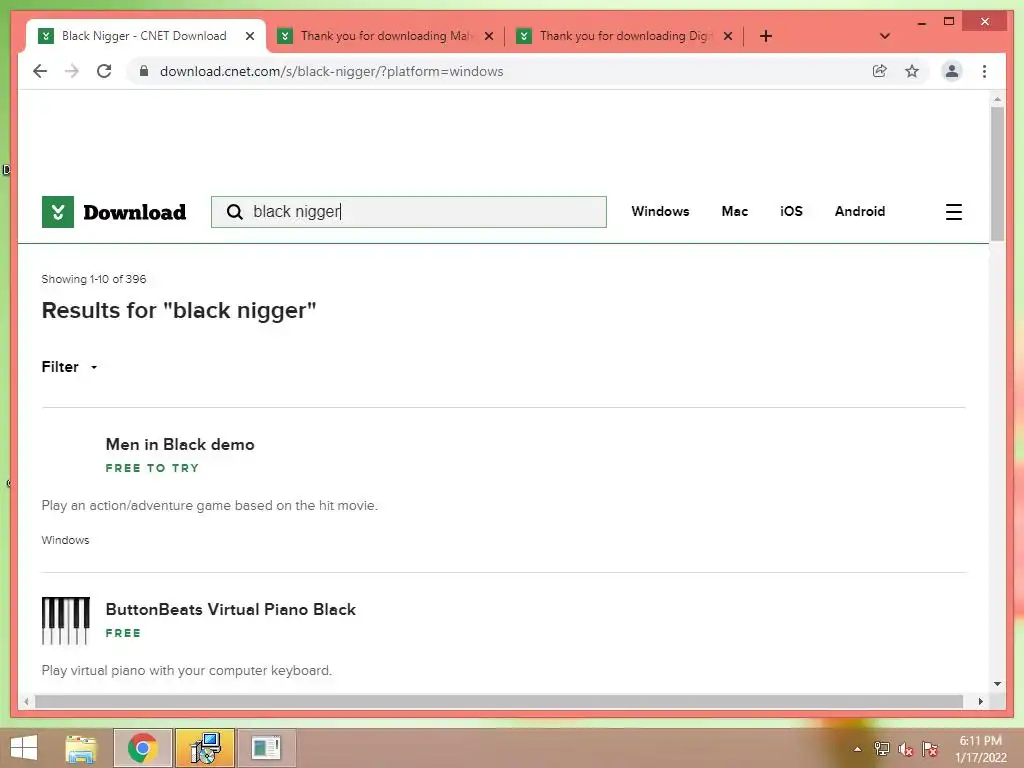Open the installer app in taskbar
The image size is (1024, 768).
point(205,748)
